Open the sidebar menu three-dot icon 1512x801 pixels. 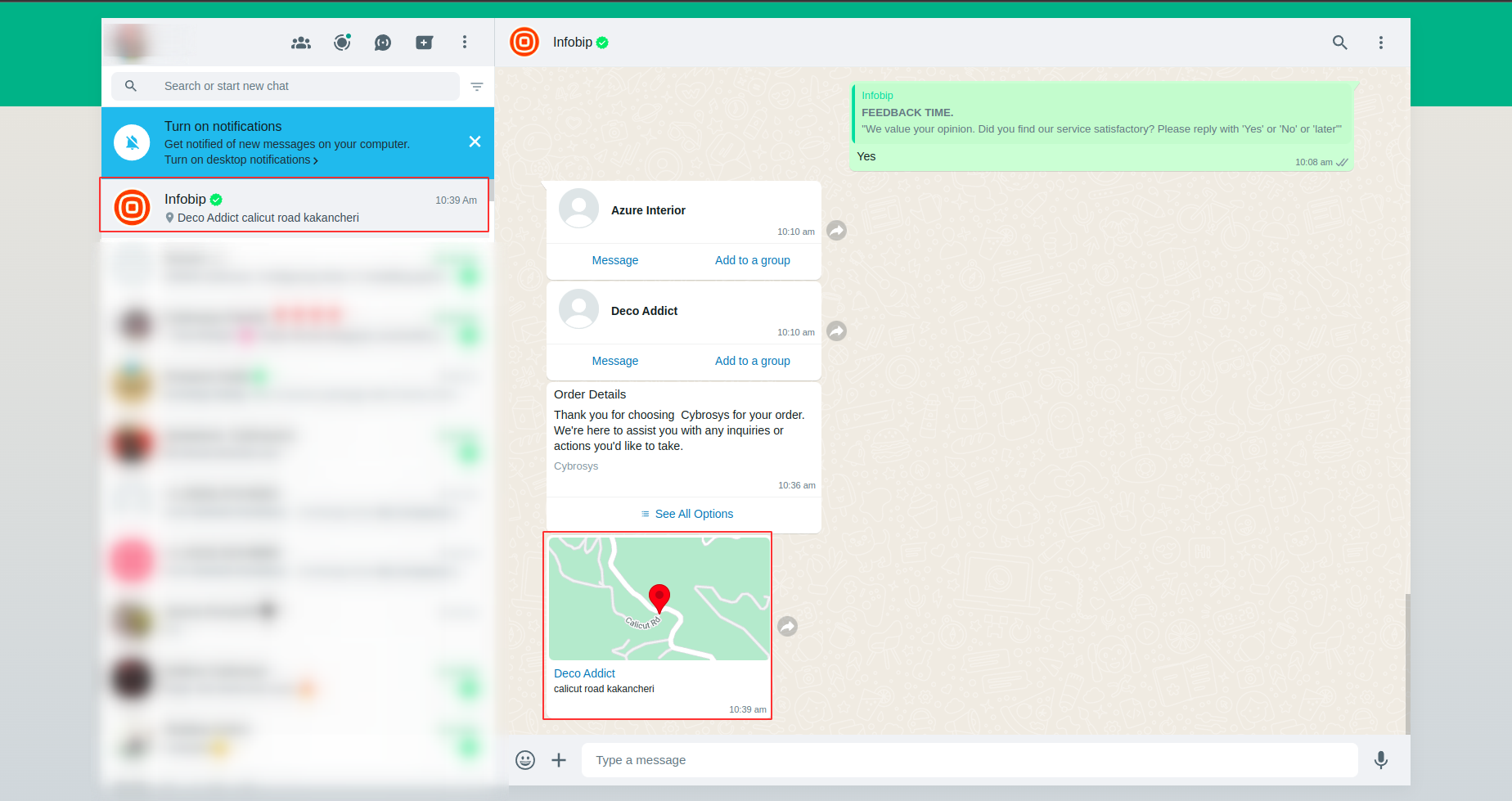pyautogui.click(x=465, y=43)
